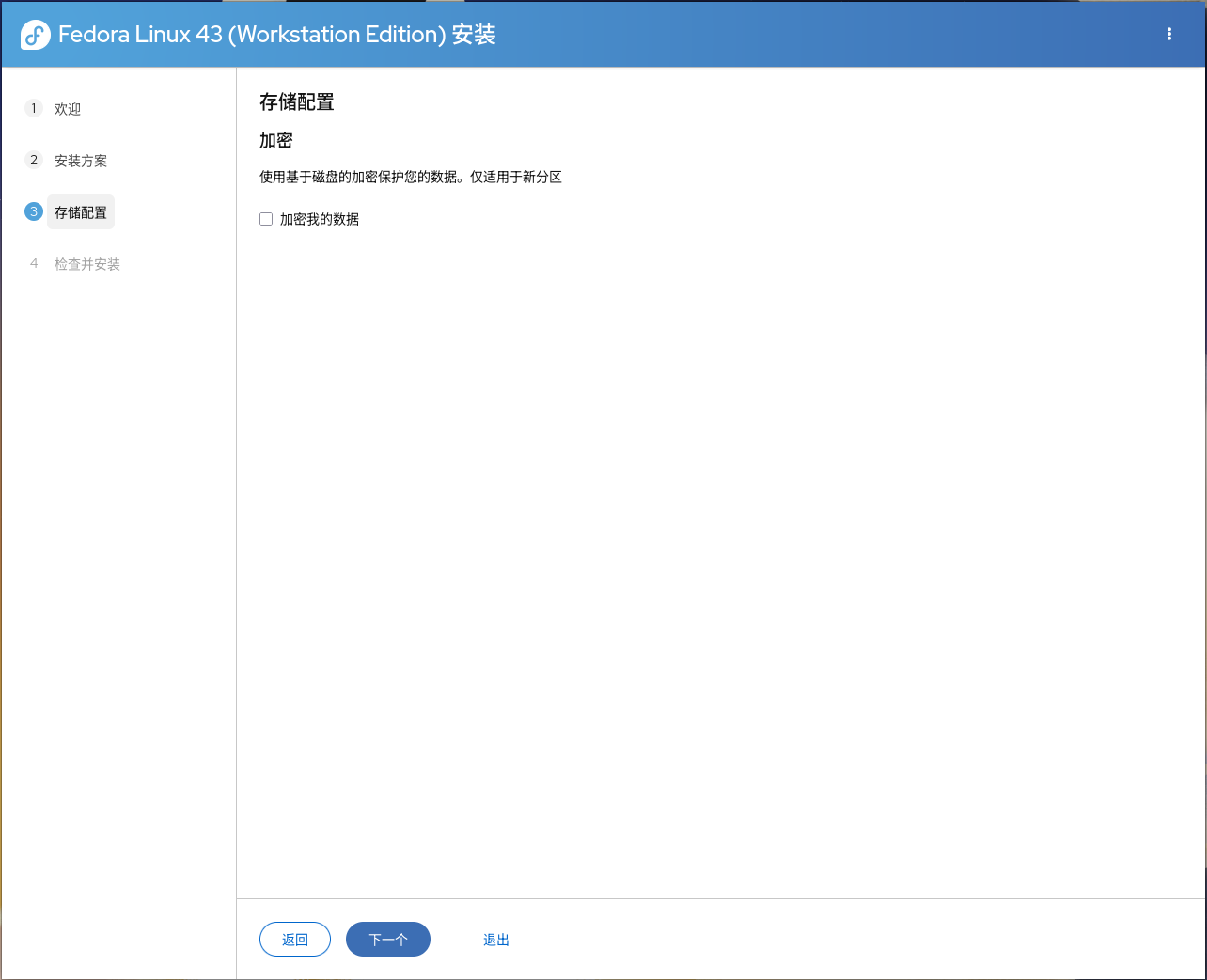Open the installer kebab menu in header
The width and height of the screenshot is (1207, 980).
[x=1168, y=34]
